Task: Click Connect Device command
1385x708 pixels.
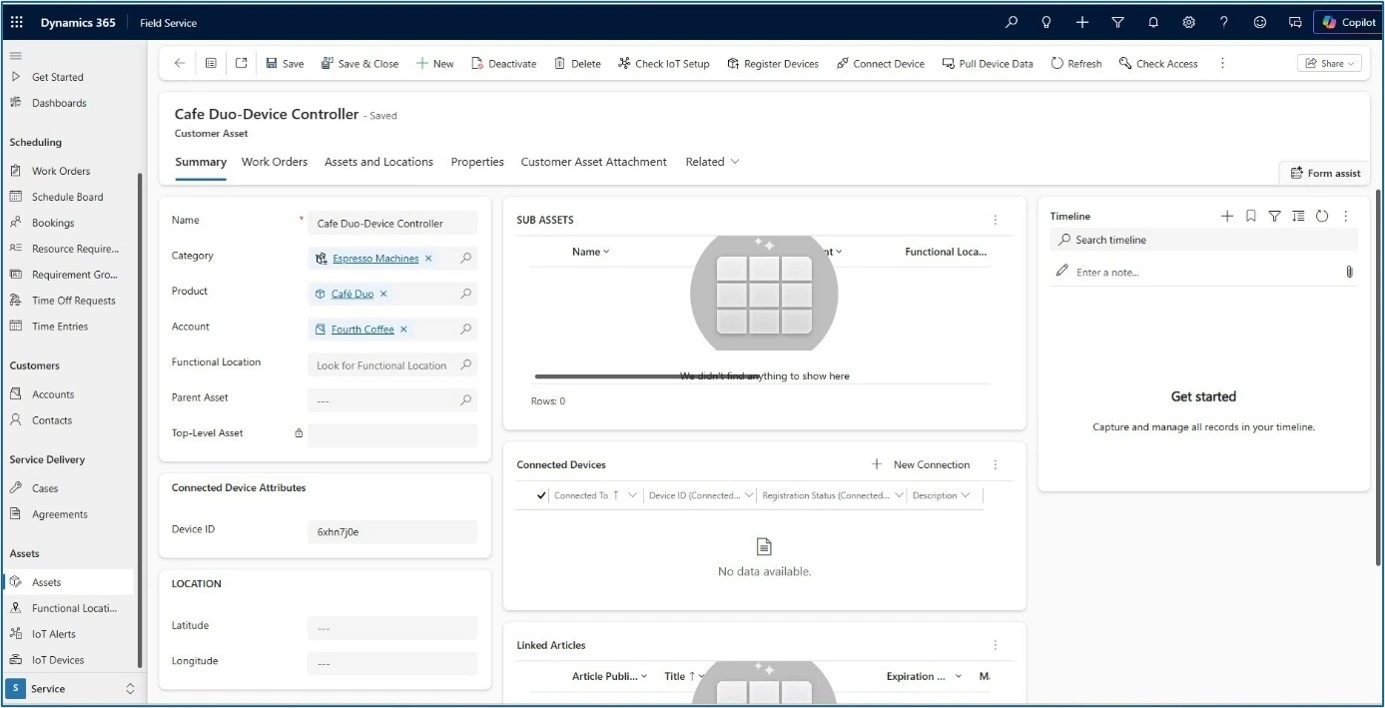Action: click(x=881, y=63)
